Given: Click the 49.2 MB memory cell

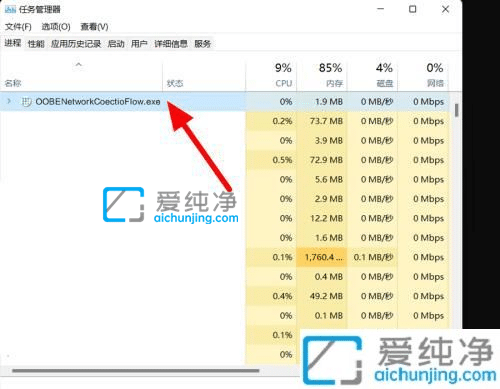Looking at the screenshot, I should coord(322,296).
